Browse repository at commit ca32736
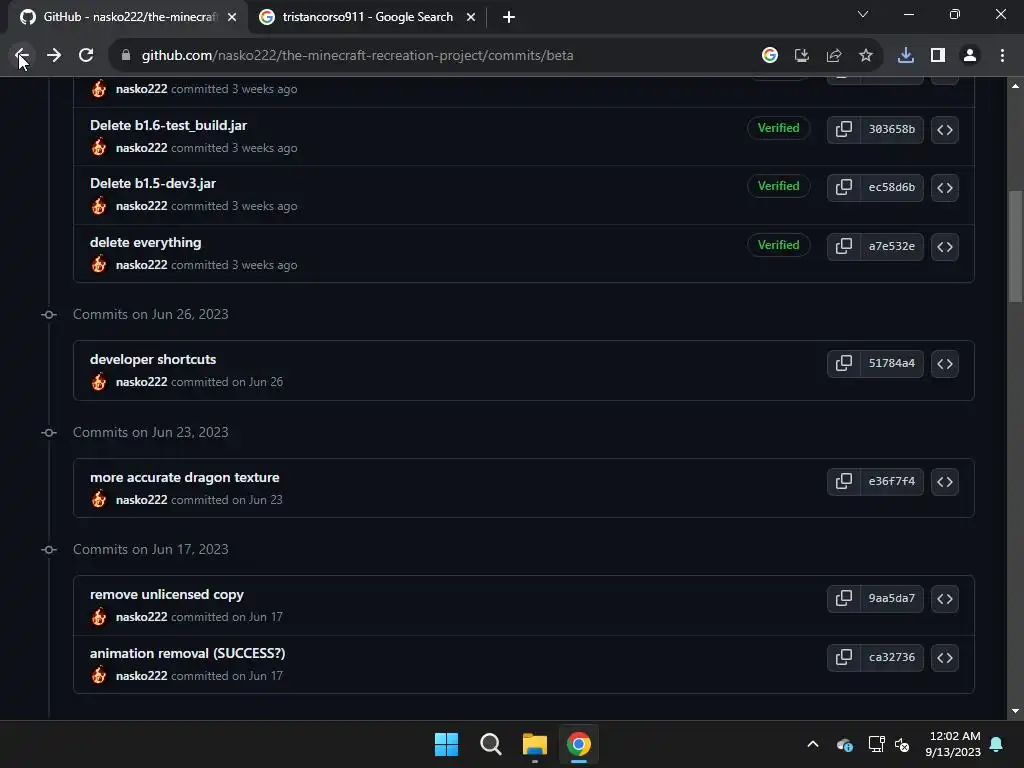1024x768 pixels. [944, 658]
